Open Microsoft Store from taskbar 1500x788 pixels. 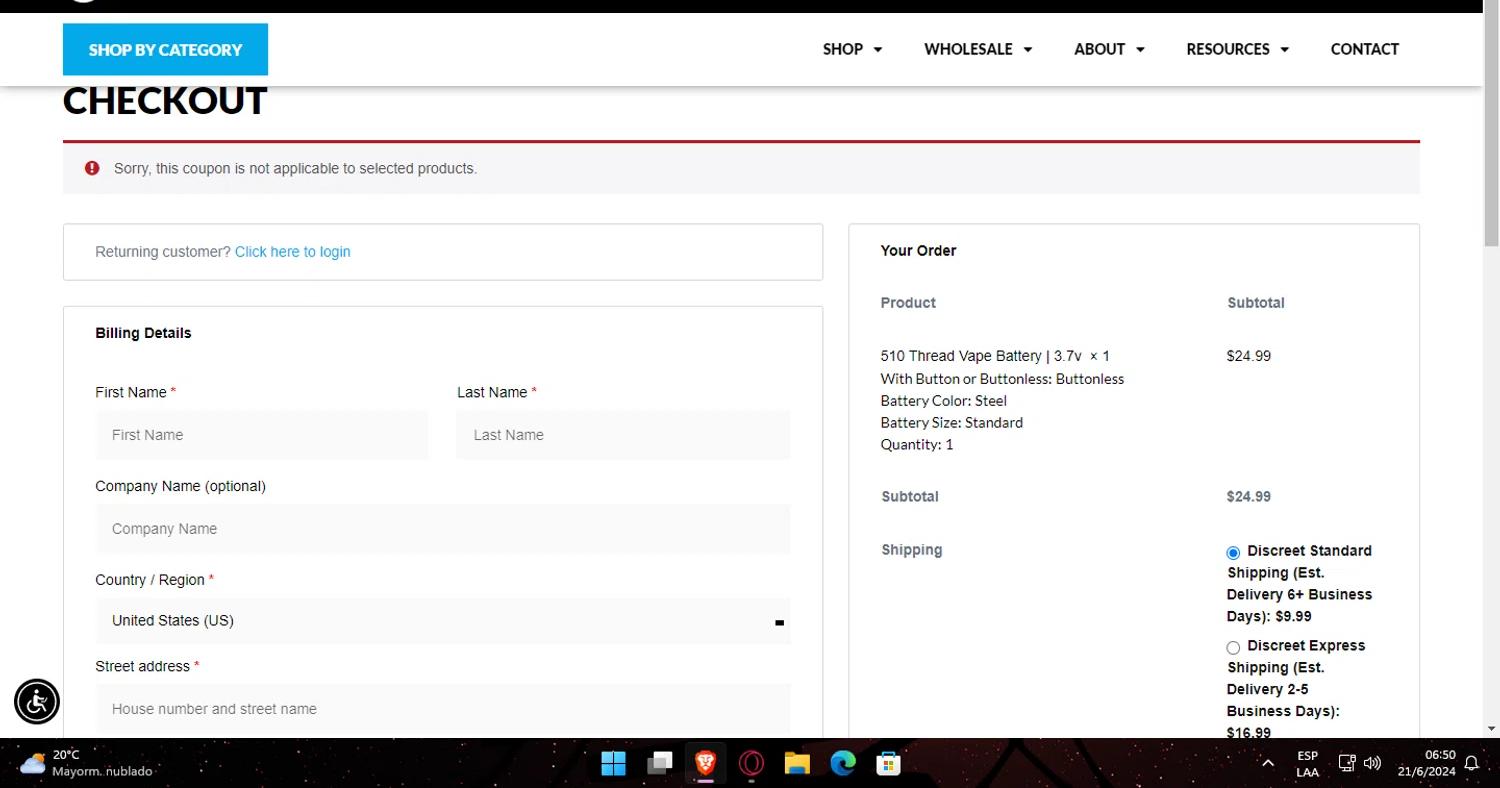[888, 764]
